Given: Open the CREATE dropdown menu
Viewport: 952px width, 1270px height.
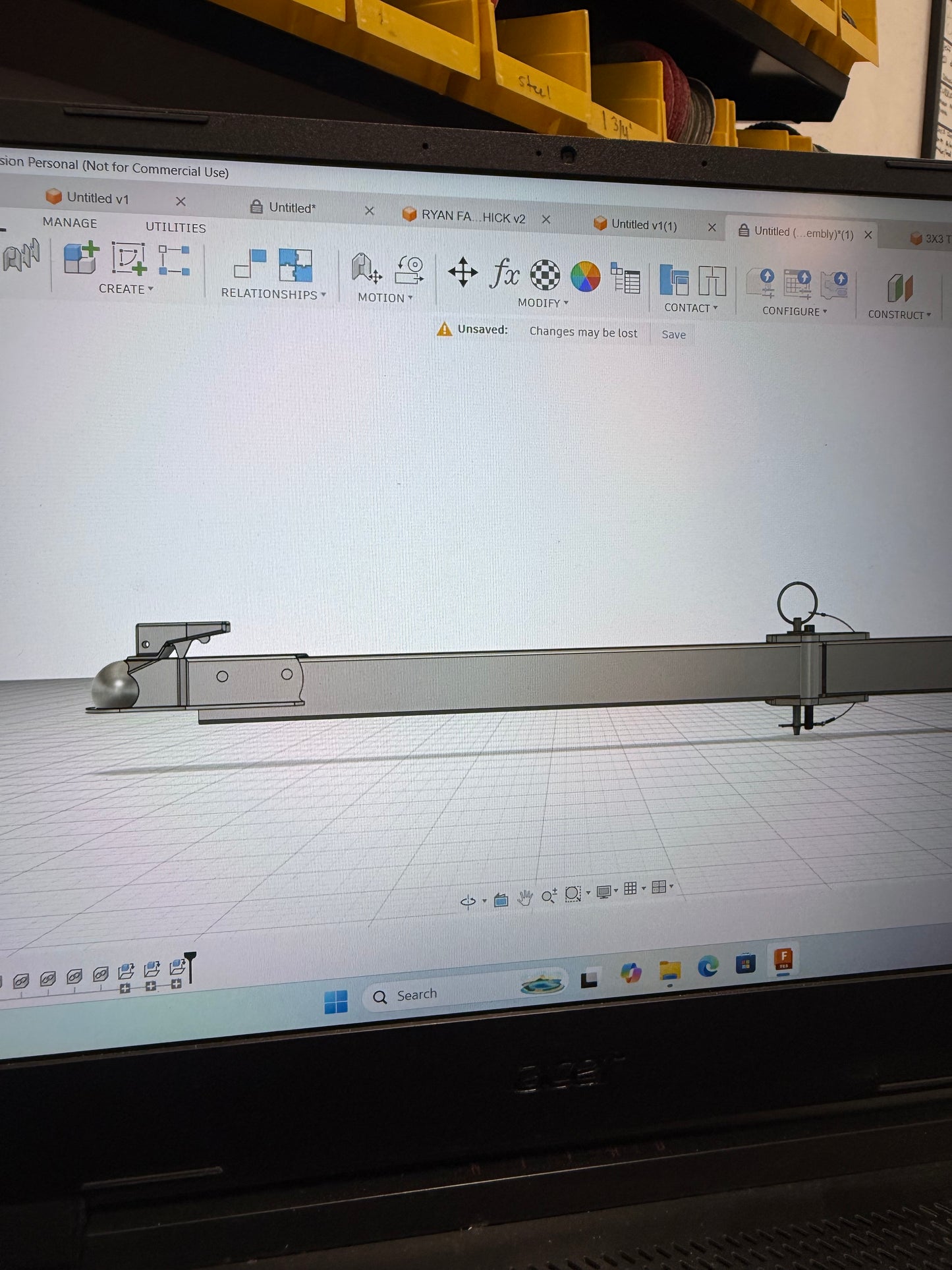Looking at the screenshot, I should (126, 289).
